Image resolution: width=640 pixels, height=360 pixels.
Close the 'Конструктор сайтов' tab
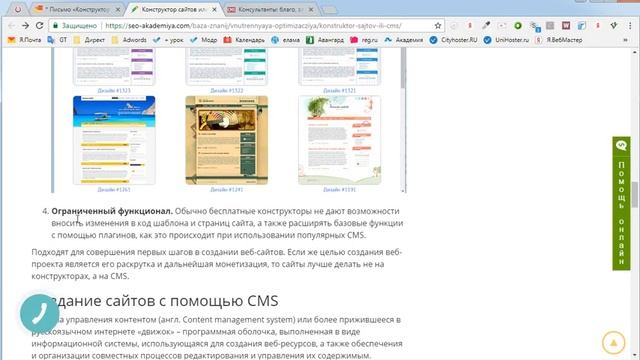click(x=214, y=9)
